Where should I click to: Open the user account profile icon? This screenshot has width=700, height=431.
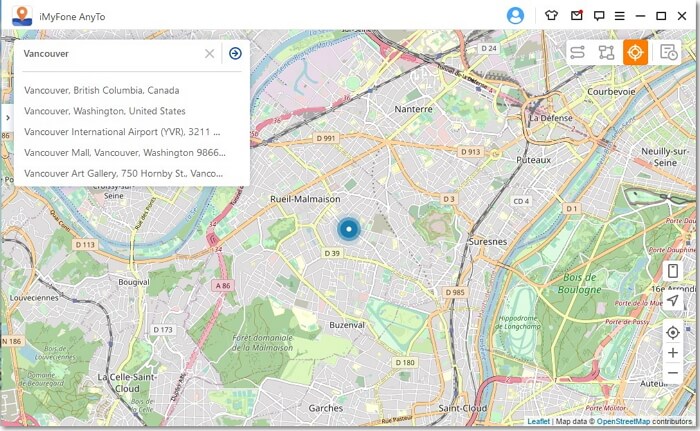[x=516, y=15]
